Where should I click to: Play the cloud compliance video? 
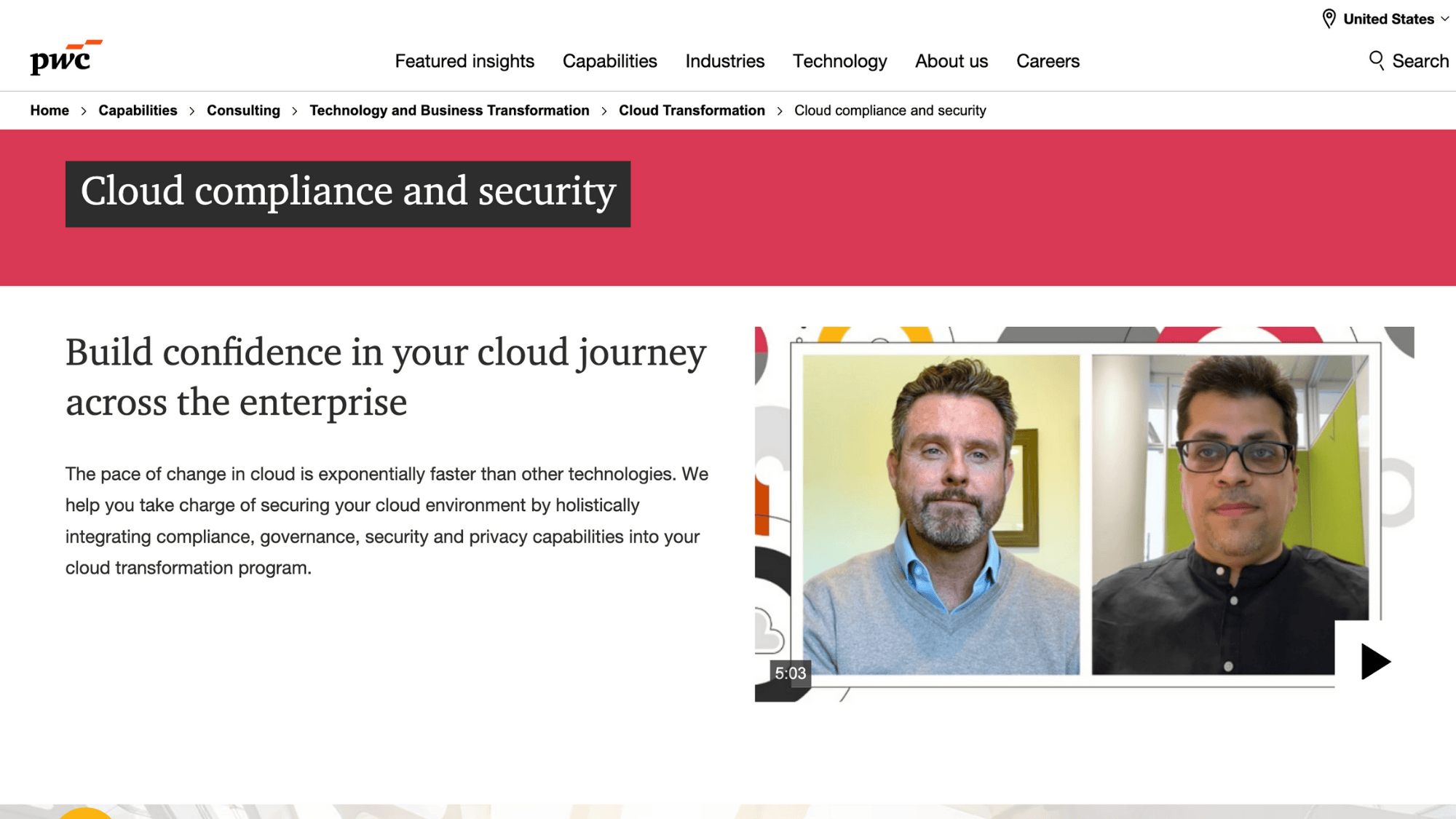(1374, 662)
